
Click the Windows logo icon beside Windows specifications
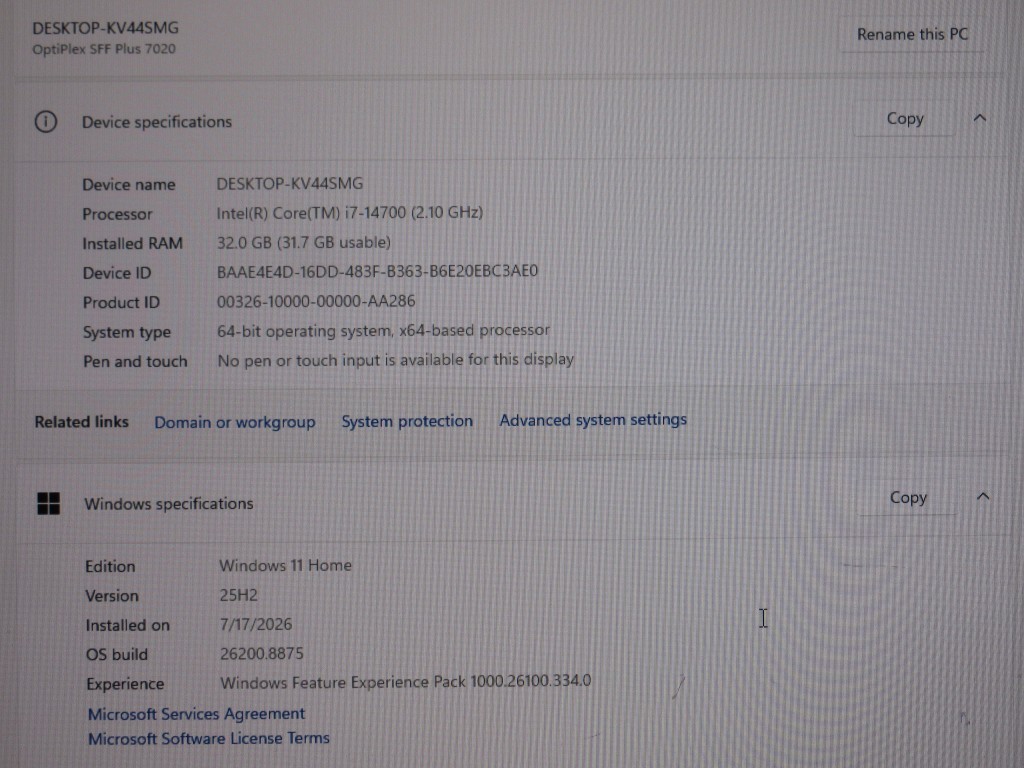[48, 504]
